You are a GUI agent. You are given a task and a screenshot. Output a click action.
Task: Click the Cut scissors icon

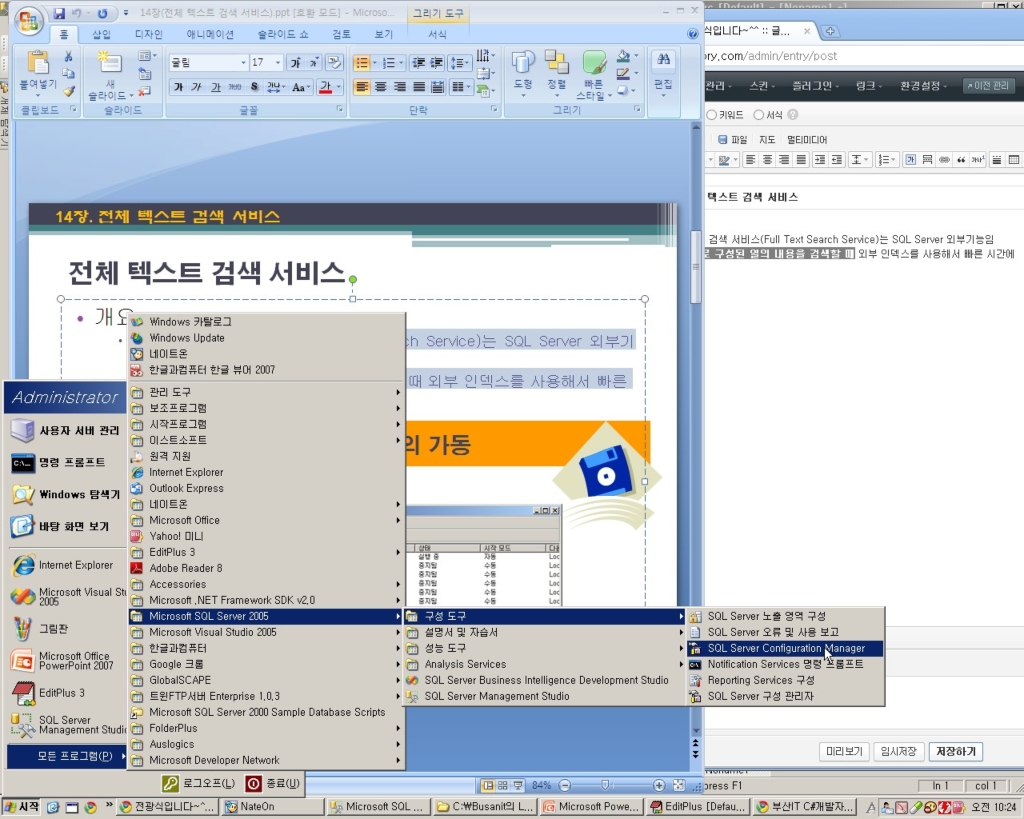tap(68, 57)
